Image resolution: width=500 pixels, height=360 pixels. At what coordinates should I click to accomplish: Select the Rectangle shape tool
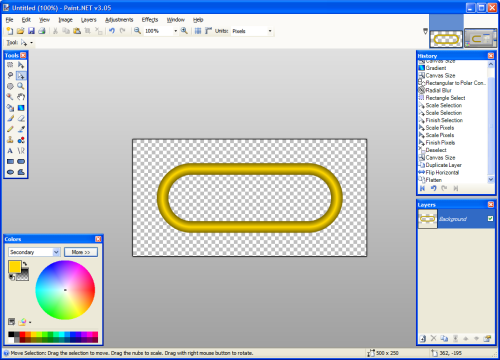tap(10, 161)
